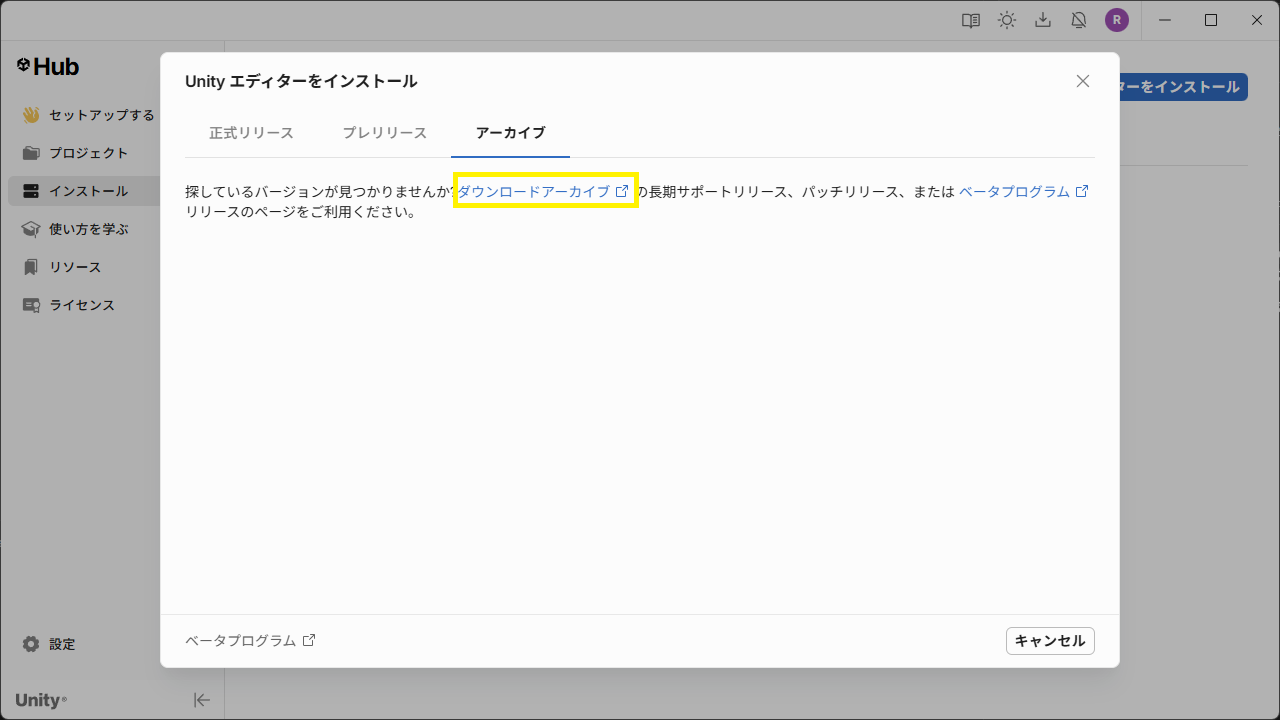Screen dimensions: 1280x720
Task: Switch to the 正式リリース tab
Action: tap(251, 133)
